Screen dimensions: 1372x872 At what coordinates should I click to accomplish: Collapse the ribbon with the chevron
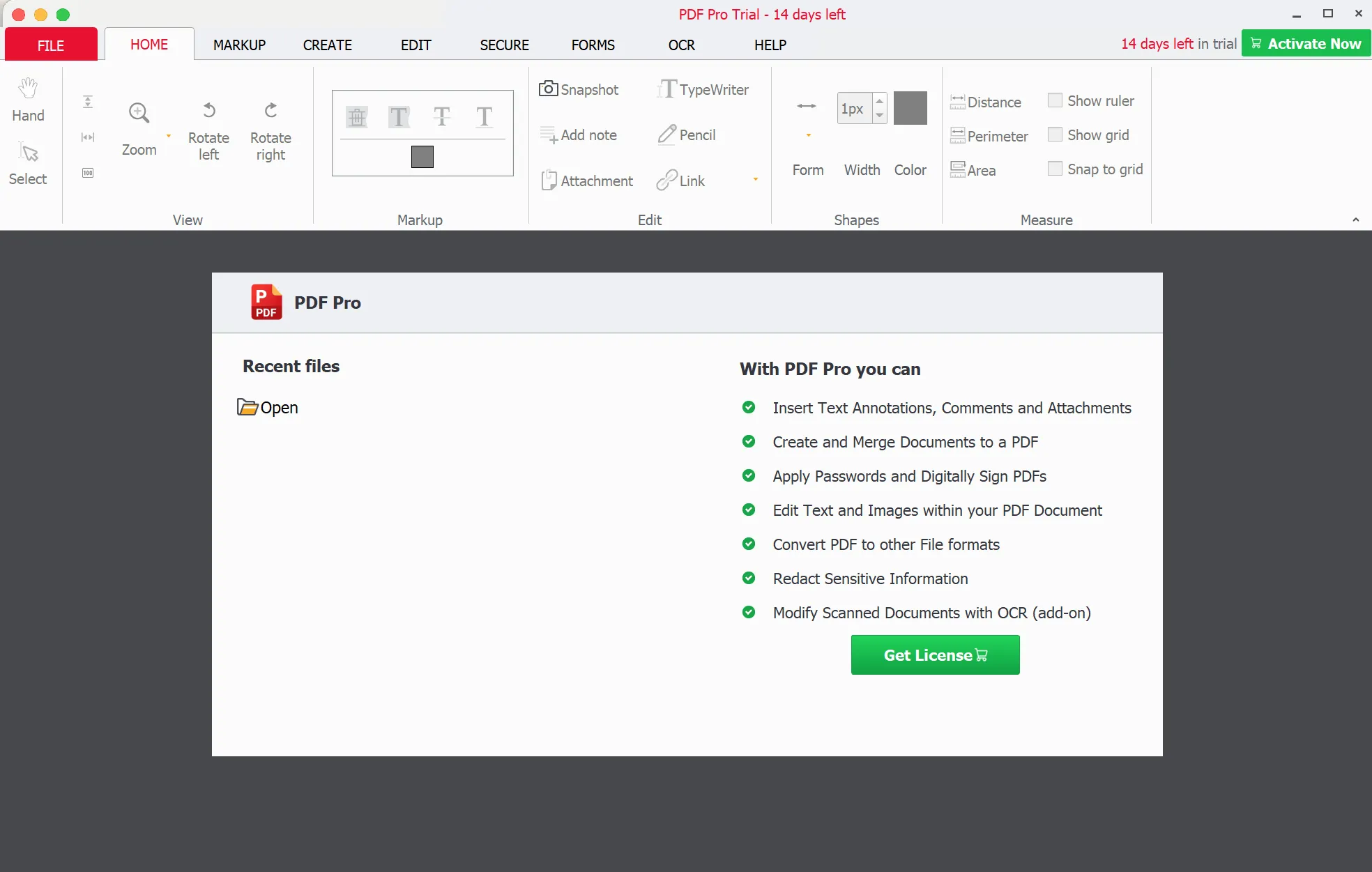1356,220
